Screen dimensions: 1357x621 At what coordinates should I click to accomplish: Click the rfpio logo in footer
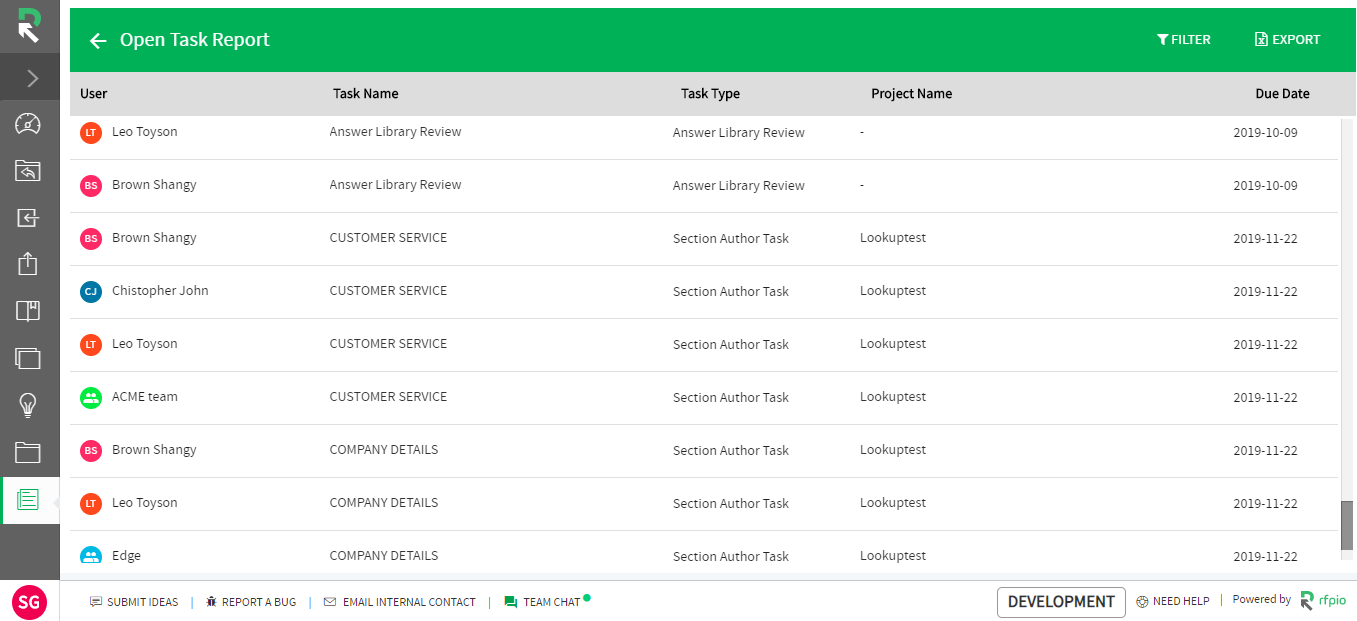[x=1323, y=601]
